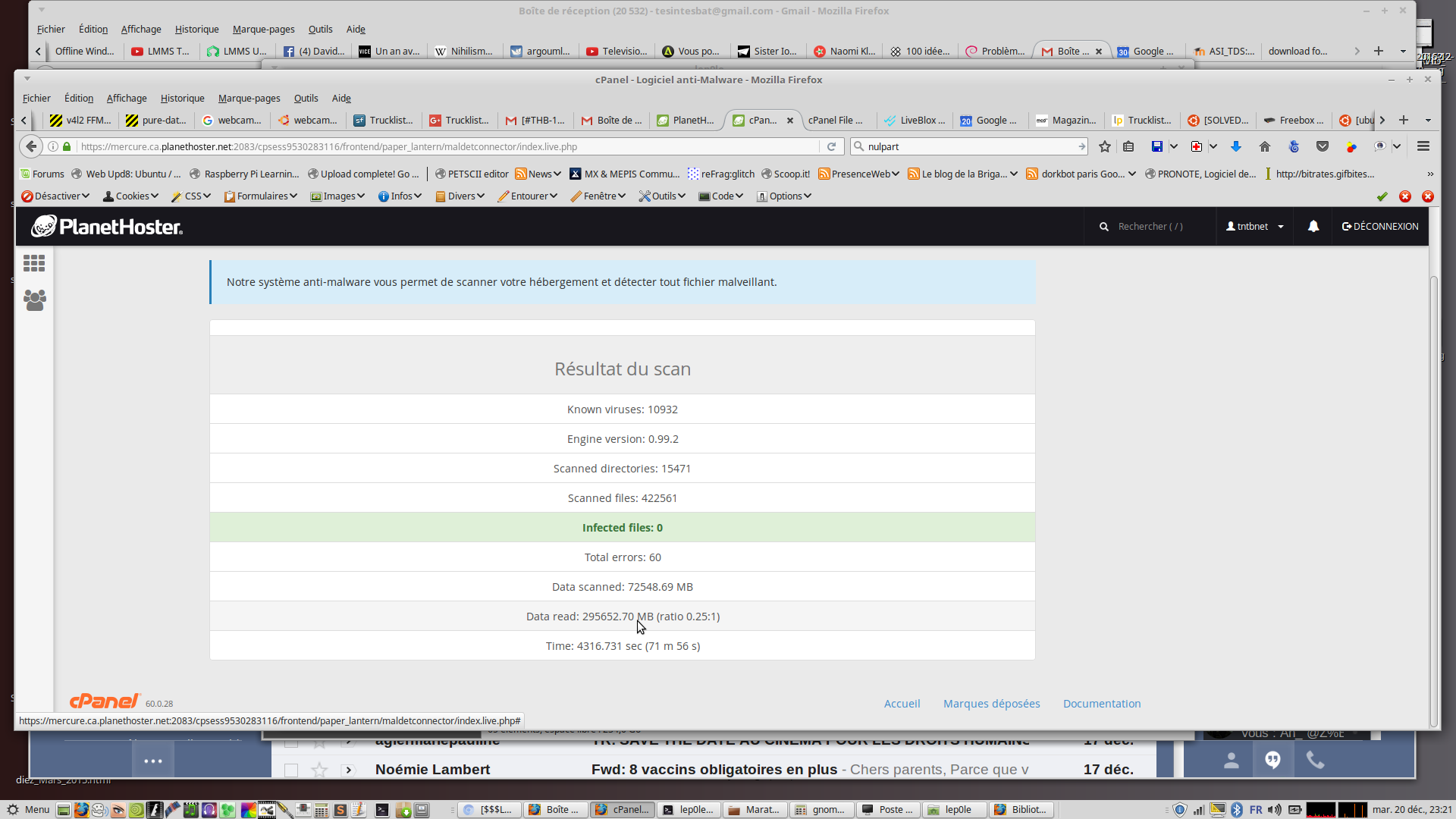Bookmark this page with the star icon

[1104, 146]
